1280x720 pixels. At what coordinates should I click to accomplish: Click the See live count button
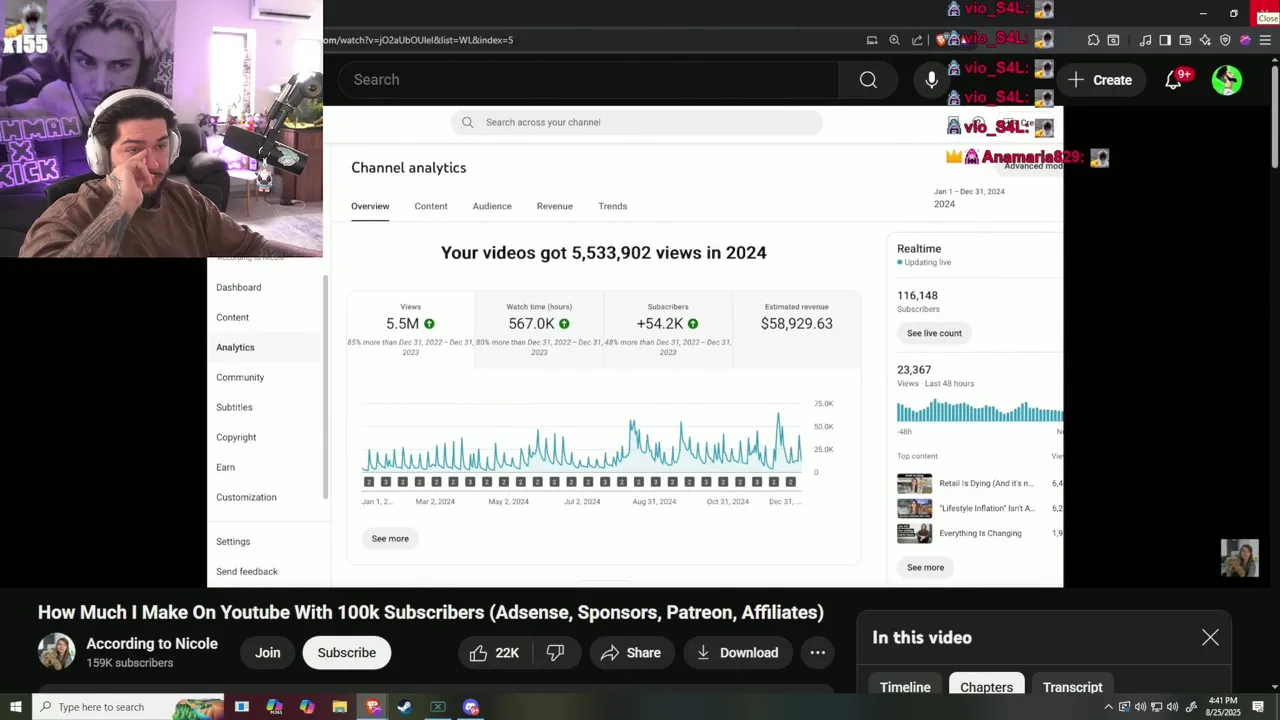coord(934,333)
